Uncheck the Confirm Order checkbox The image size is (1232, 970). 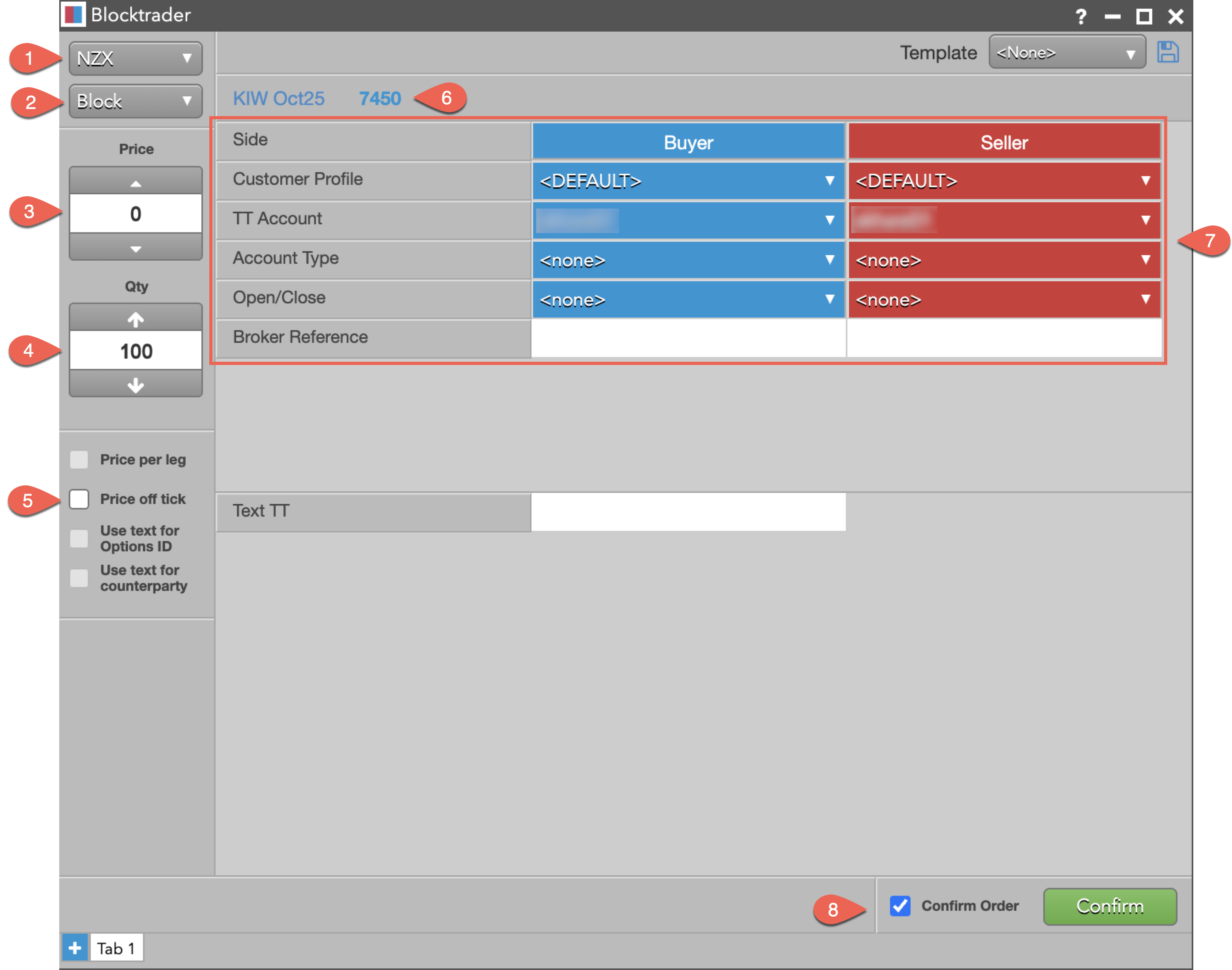click(900, 905)
